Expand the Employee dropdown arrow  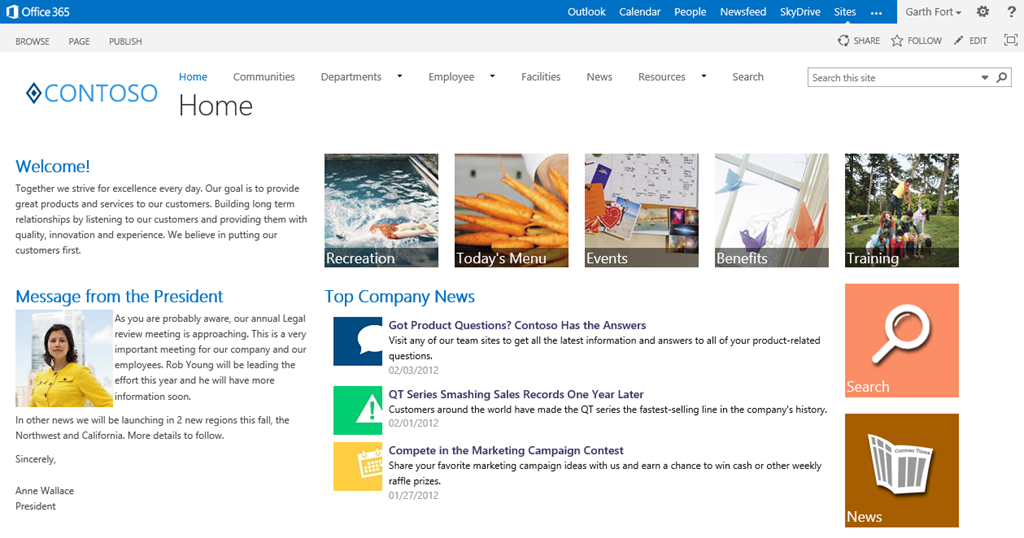pyautogui.click(x=492, y=76)
